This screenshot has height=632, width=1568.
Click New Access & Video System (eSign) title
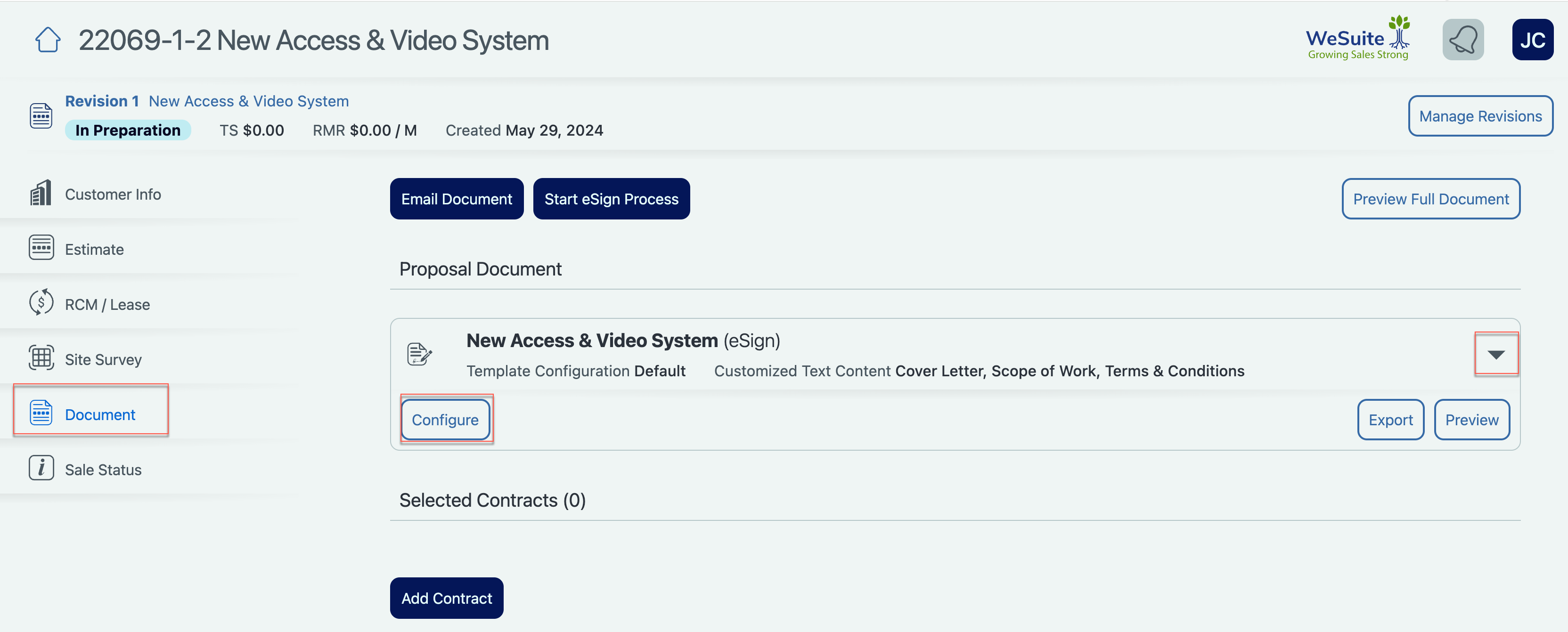pyautogui.click(x=623, y=340)
